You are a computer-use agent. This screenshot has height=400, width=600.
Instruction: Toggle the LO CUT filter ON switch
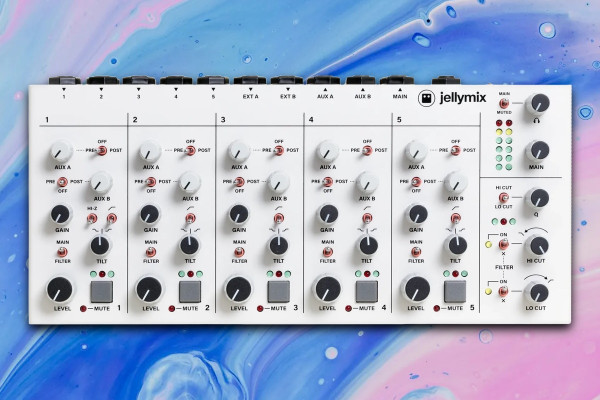click(504, 292)
